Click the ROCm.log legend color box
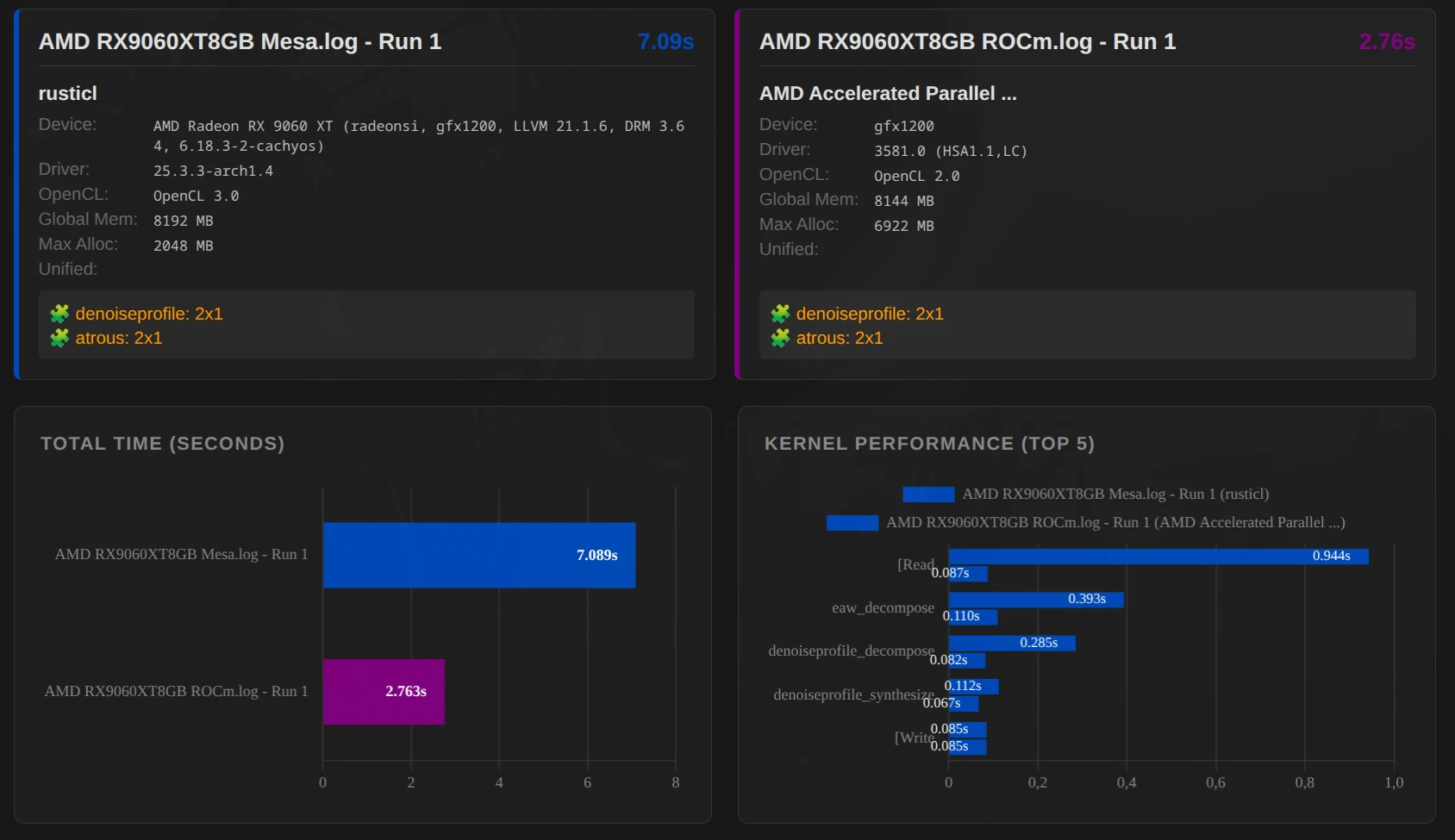Screen dimensions: 1455x840 tap(852, 523)
